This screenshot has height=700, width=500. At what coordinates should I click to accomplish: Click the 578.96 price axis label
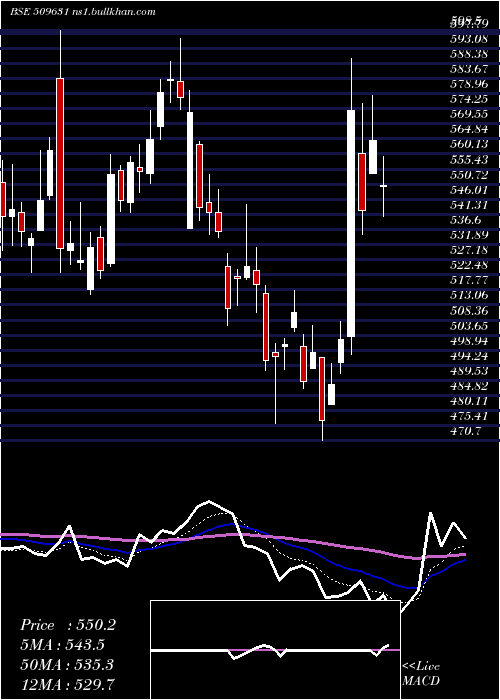[469, 83]
